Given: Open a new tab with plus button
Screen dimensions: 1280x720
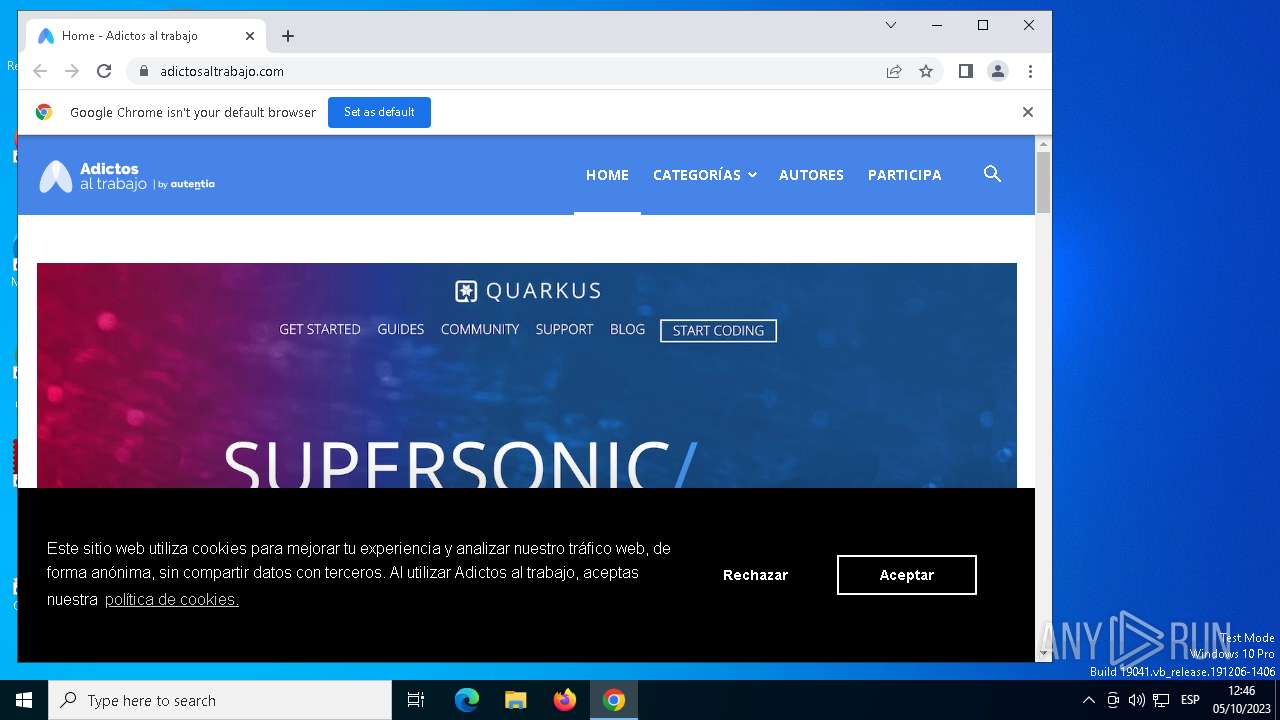Looking at the screenshot, I should point(288,36).
